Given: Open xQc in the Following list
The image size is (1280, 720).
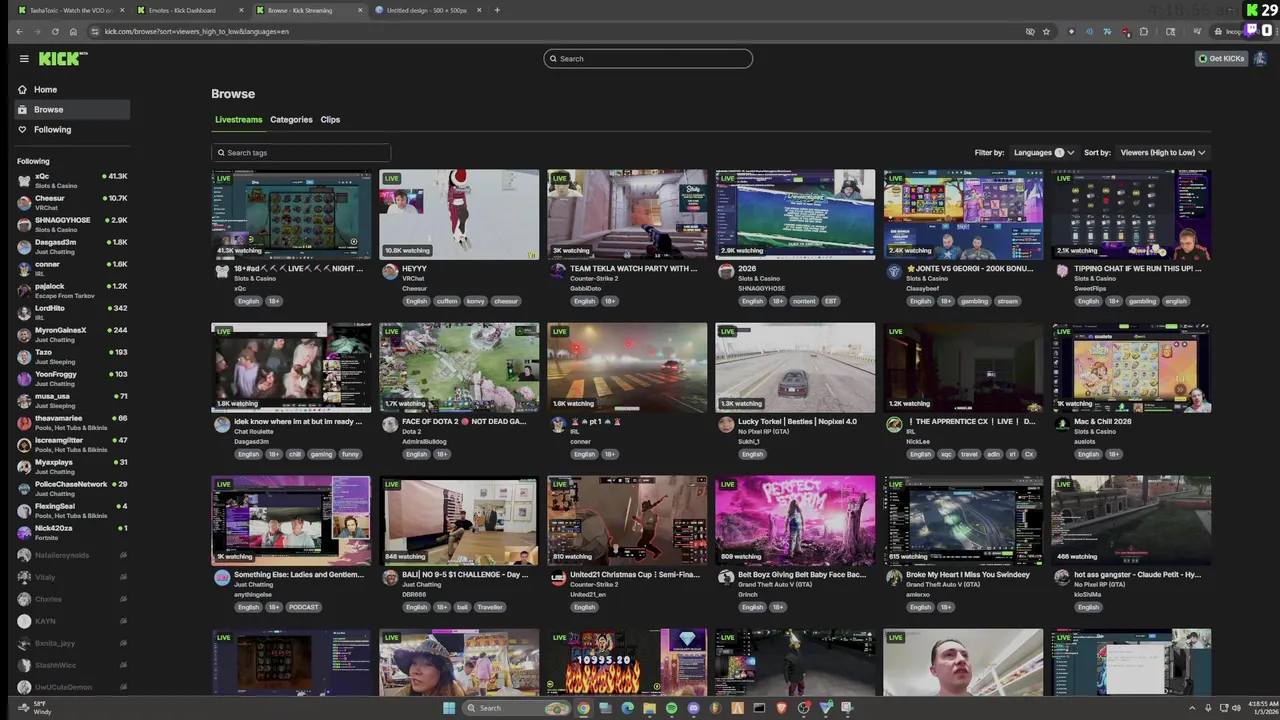Looking at the screenshot, I should (x=72, y=180).
